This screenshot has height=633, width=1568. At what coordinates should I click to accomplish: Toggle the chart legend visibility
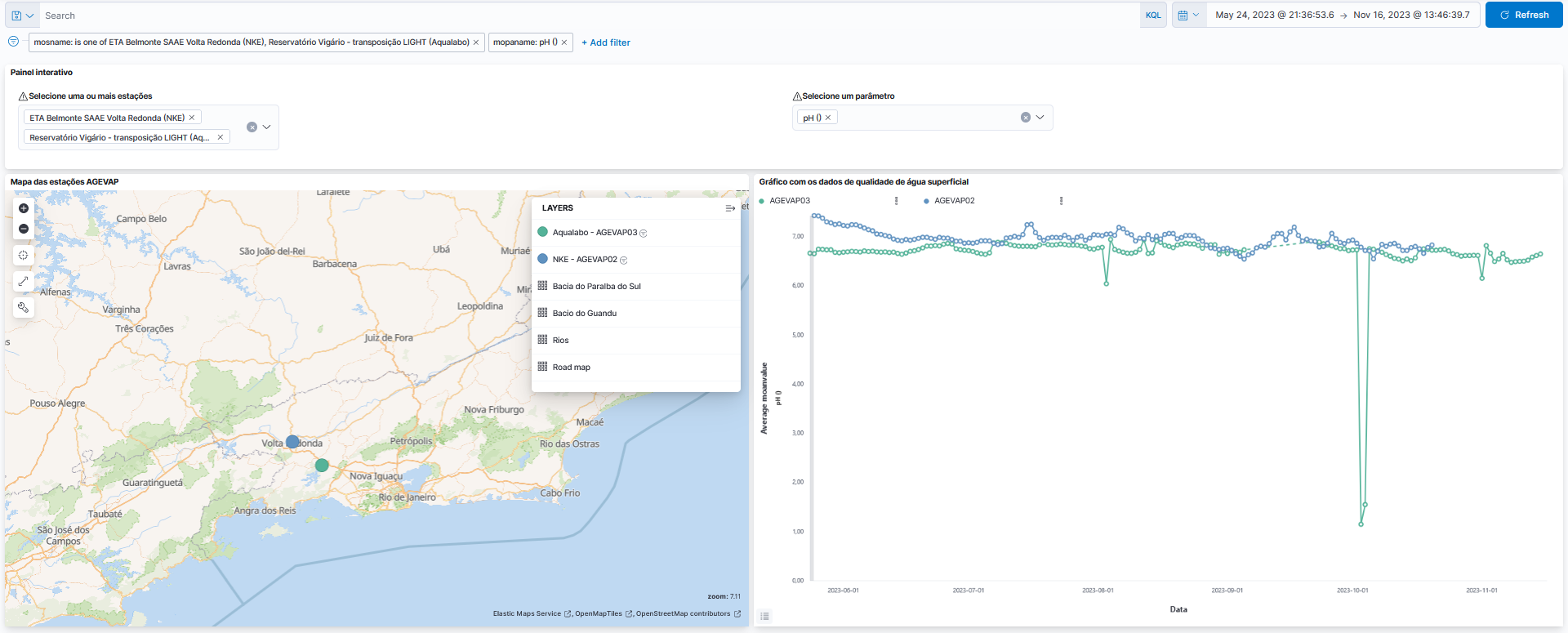(765, 616)
